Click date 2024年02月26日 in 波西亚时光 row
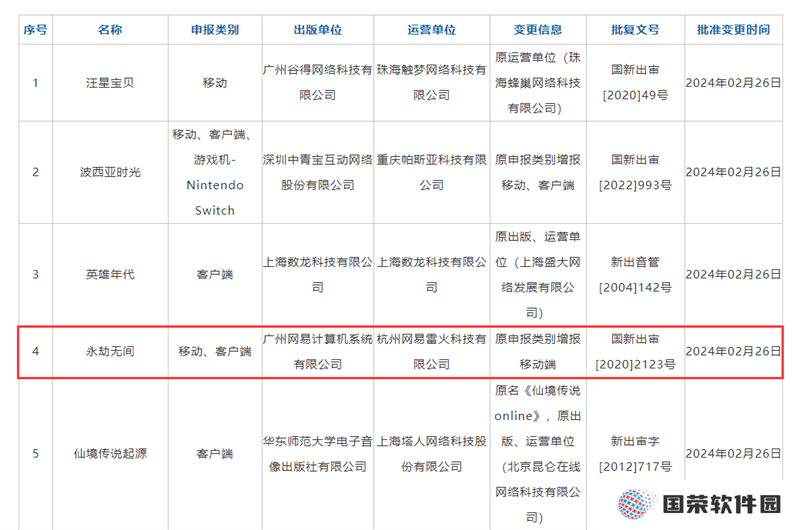800x530 pixels. (733, 172)
